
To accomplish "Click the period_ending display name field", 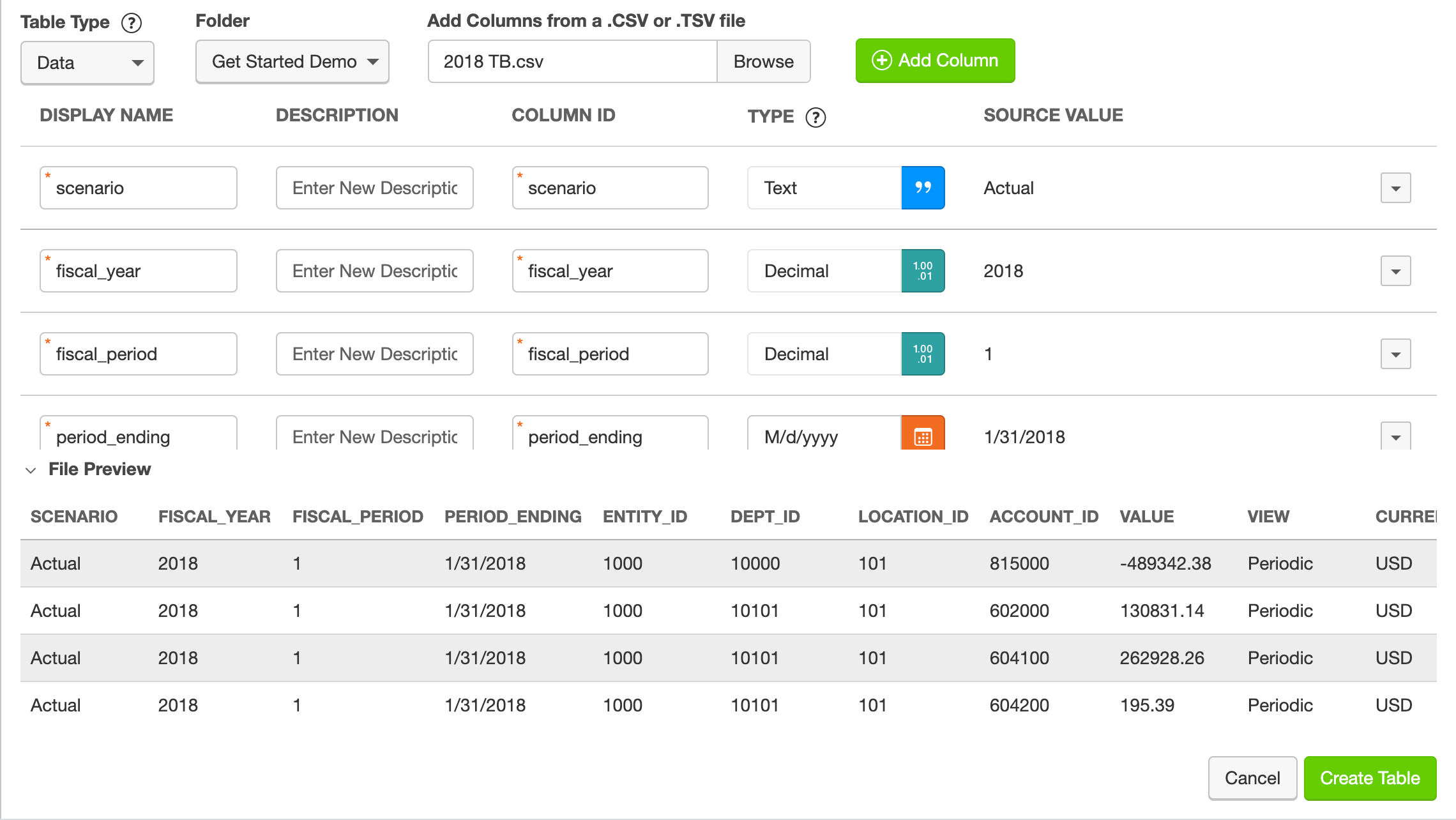I will 138,437.
